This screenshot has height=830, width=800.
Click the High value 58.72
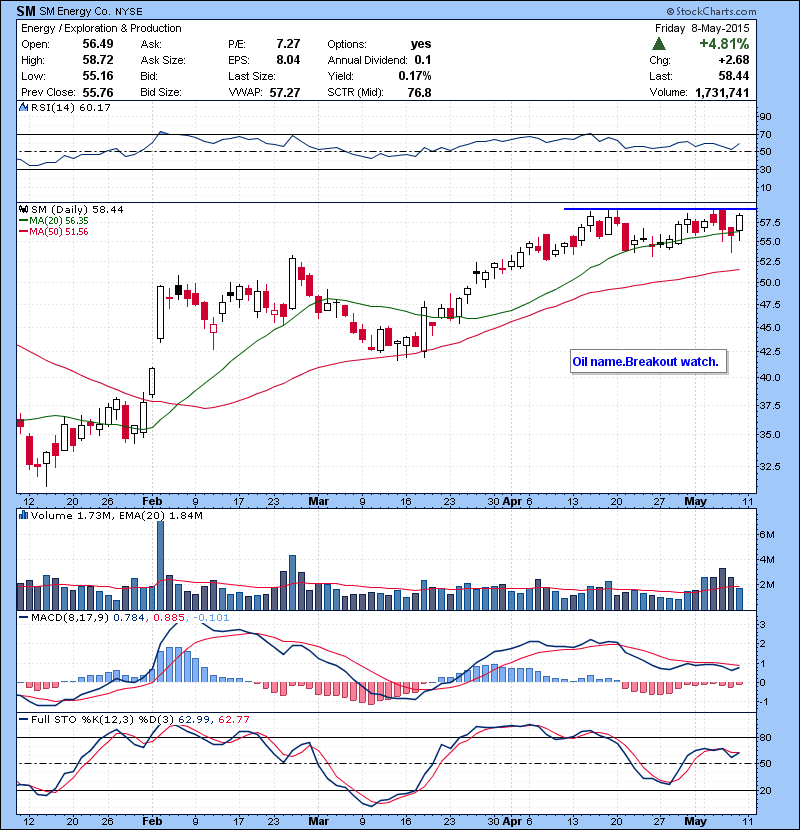click(x=98, y=60)
